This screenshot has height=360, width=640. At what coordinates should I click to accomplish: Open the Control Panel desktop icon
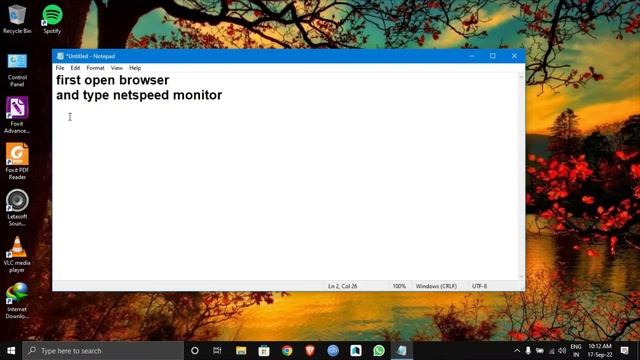click(x=17, y=70)
